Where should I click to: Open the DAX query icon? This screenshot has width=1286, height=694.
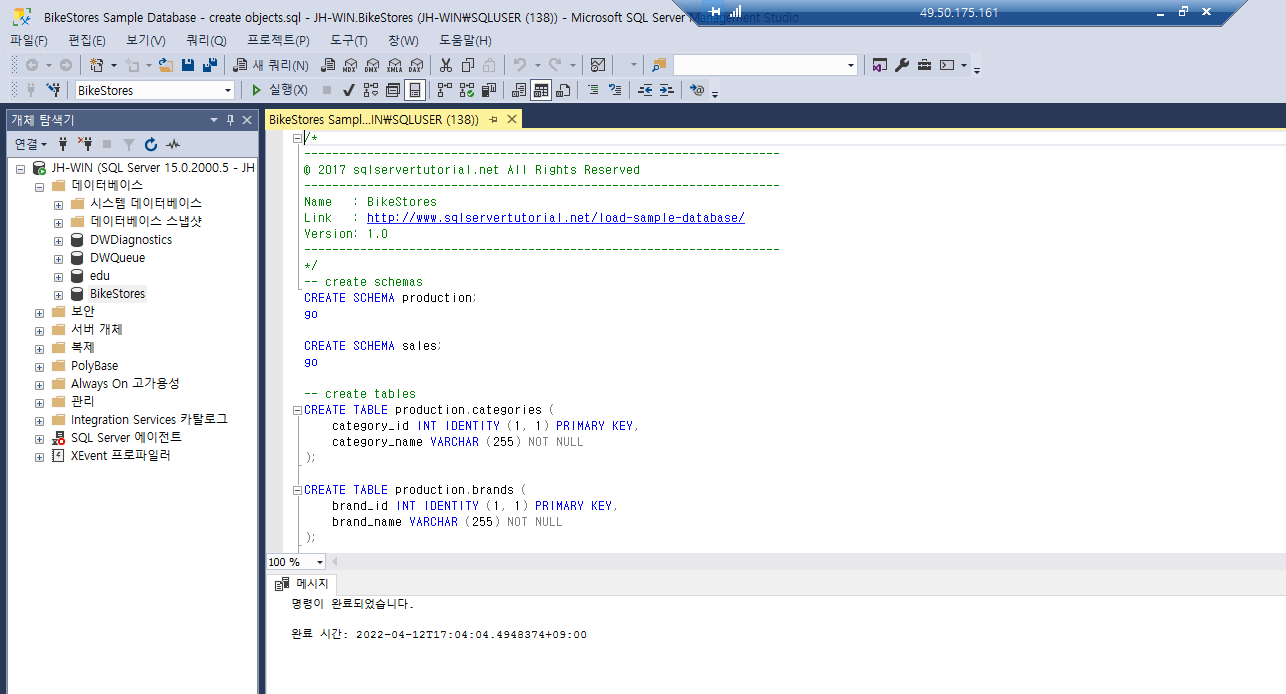pos(416,65)
